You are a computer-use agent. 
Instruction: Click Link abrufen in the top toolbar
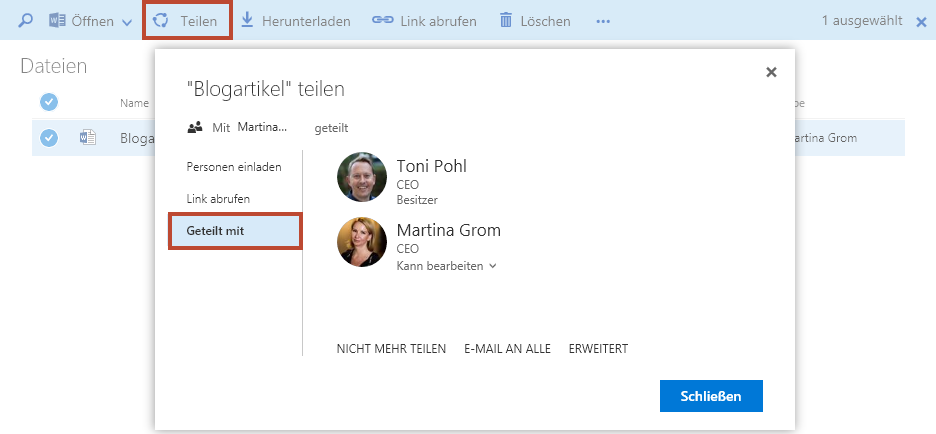coord(424,21)
